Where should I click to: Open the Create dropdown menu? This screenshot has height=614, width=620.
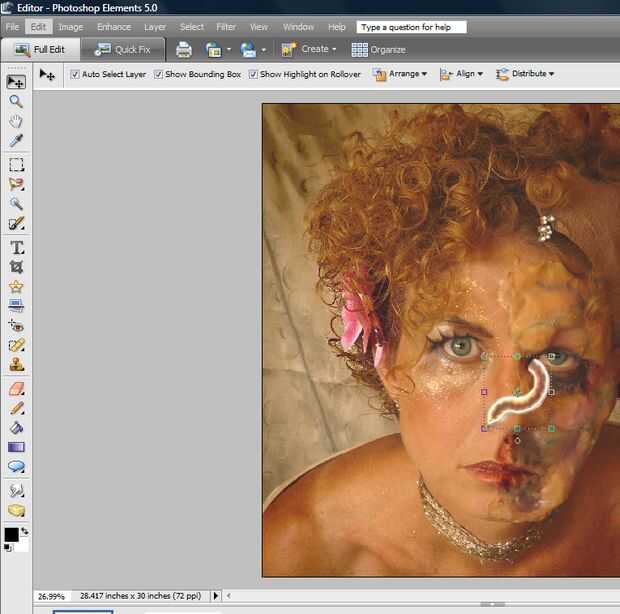(309, 49)
